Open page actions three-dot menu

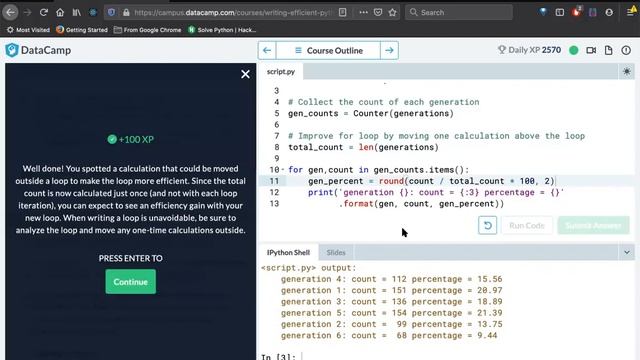[x=363, y=13]
